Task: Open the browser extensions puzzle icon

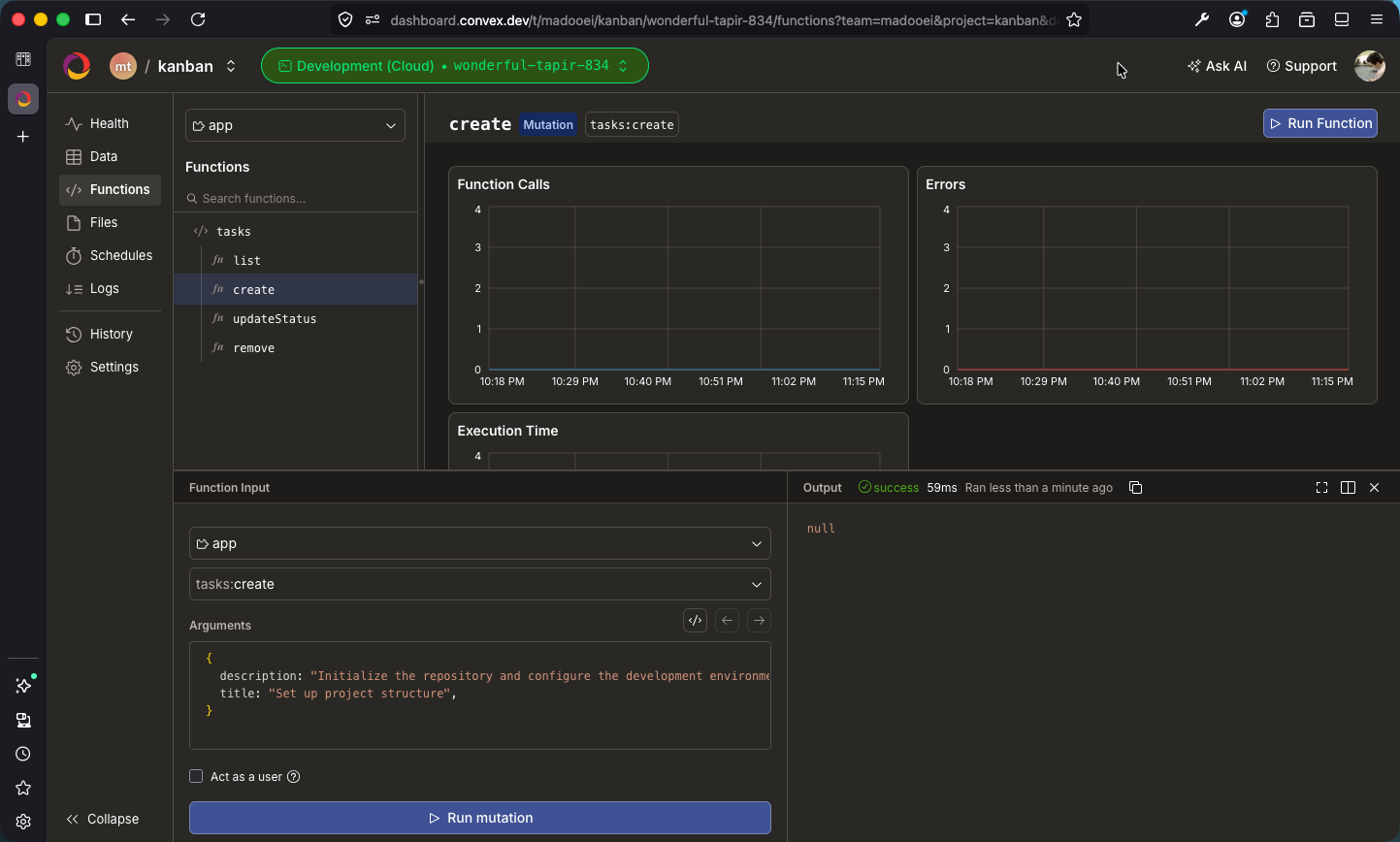Action: pos(1272,19)
